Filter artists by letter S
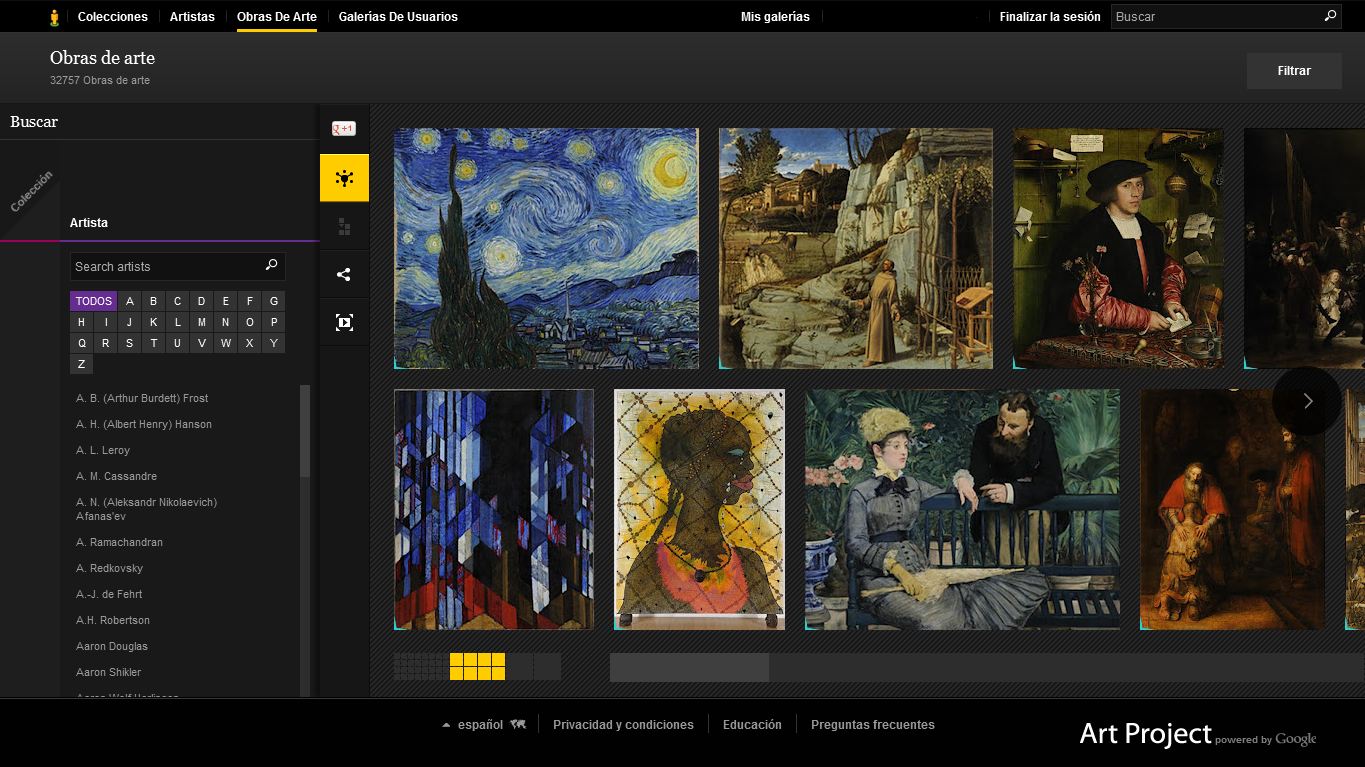The image size is (1365, 767). [x=130, y=343]
